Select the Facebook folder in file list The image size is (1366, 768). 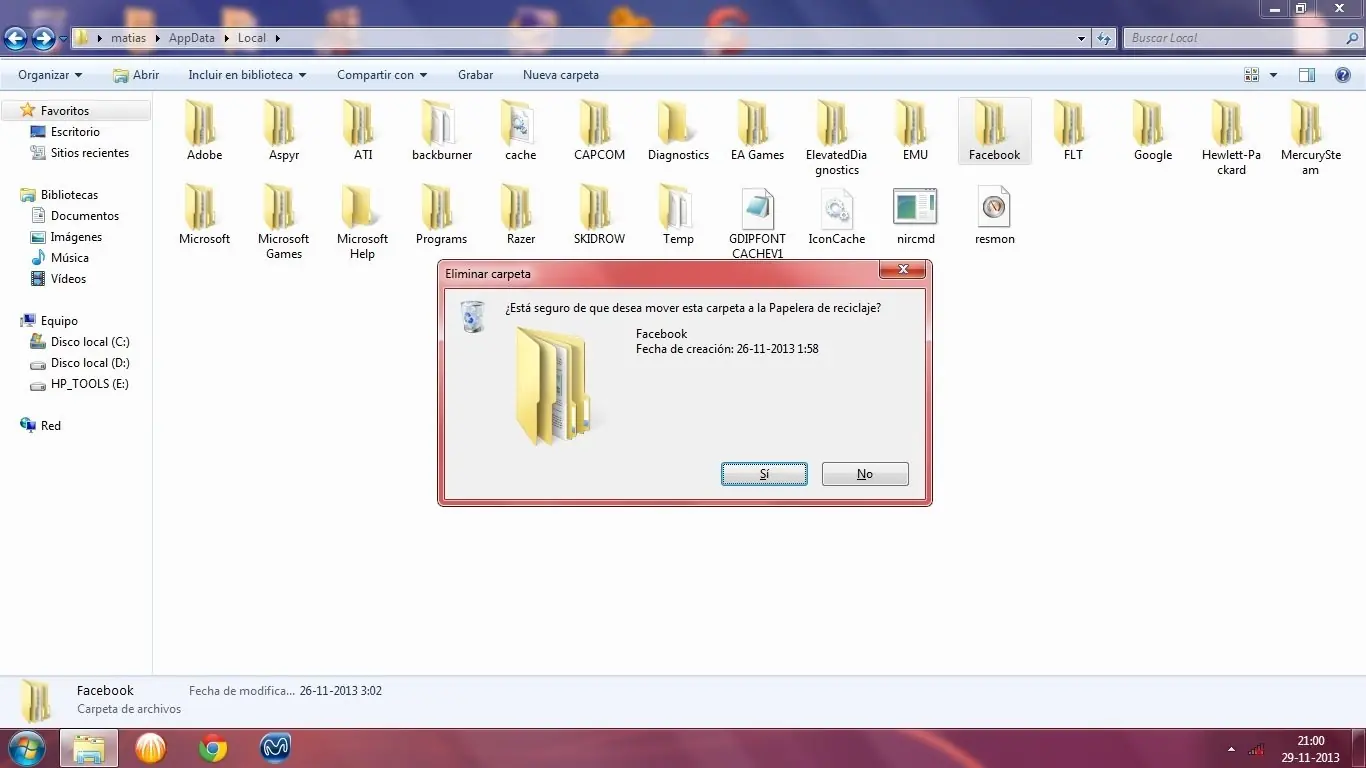click(994, 131)
